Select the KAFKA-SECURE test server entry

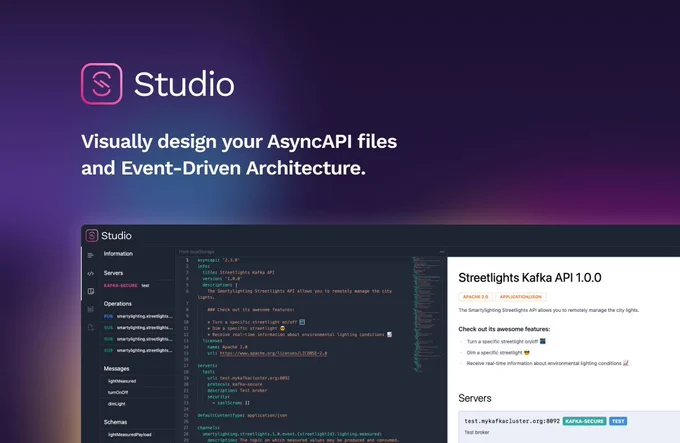coord(126,285)
